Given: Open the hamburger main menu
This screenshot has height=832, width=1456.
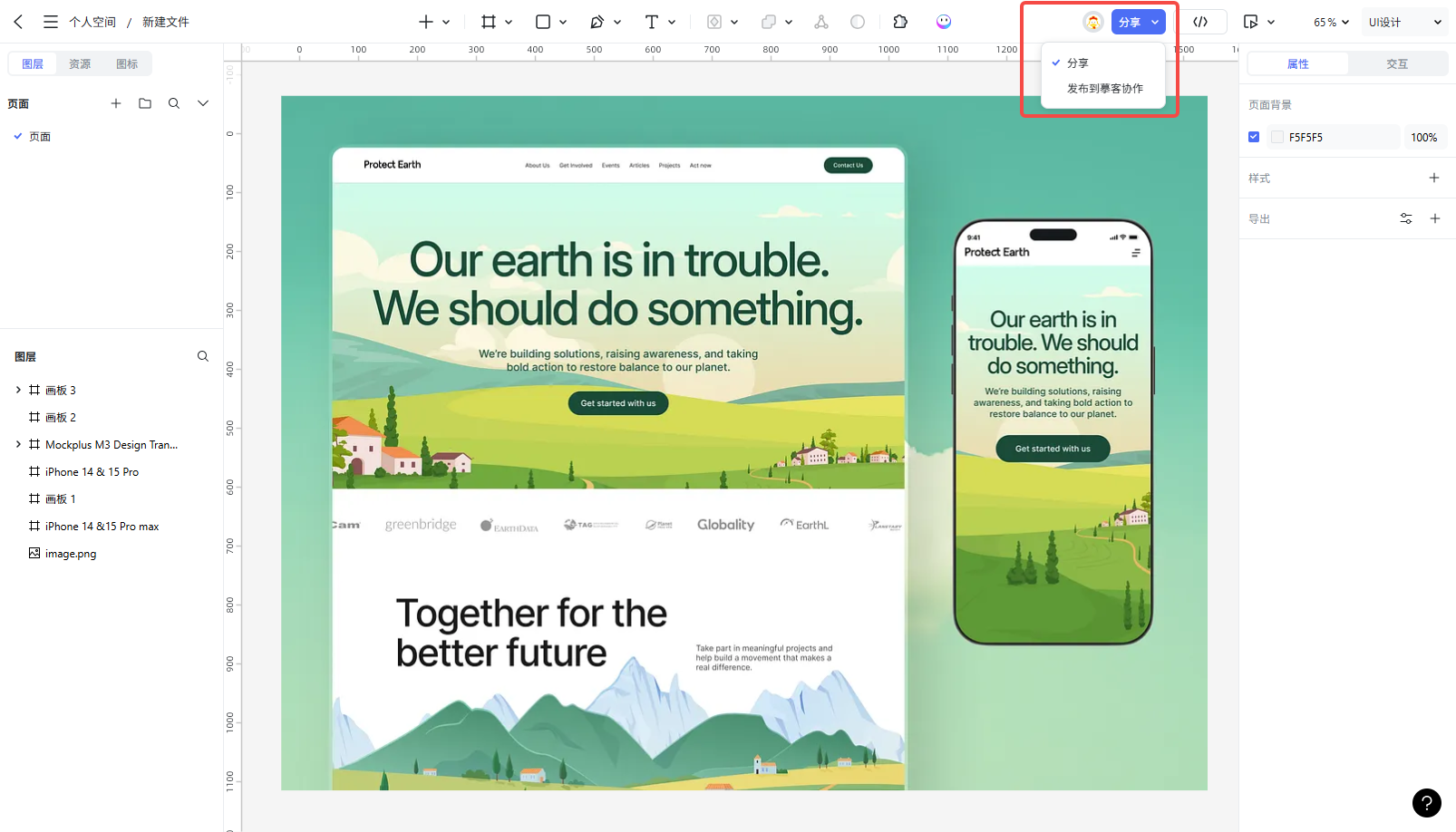Looking at the screenshot, I should [51, 22].
